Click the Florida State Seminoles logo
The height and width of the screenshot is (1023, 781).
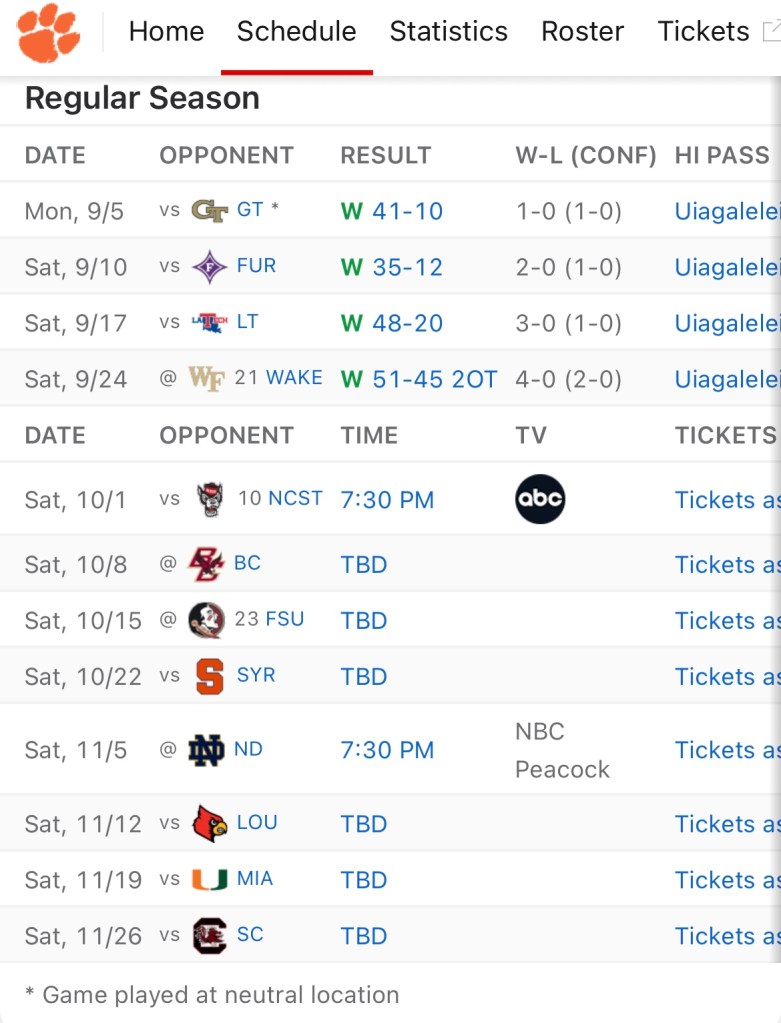[207, 620]
